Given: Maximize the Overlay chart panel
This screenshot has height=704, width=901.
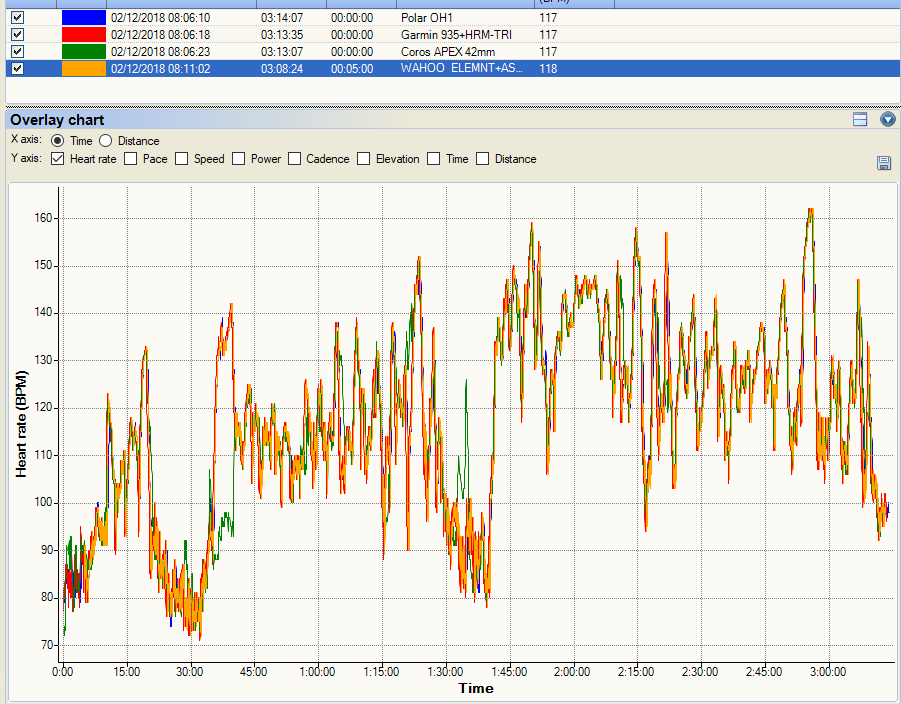Looking at the screenshot, I should coord(860,120).
